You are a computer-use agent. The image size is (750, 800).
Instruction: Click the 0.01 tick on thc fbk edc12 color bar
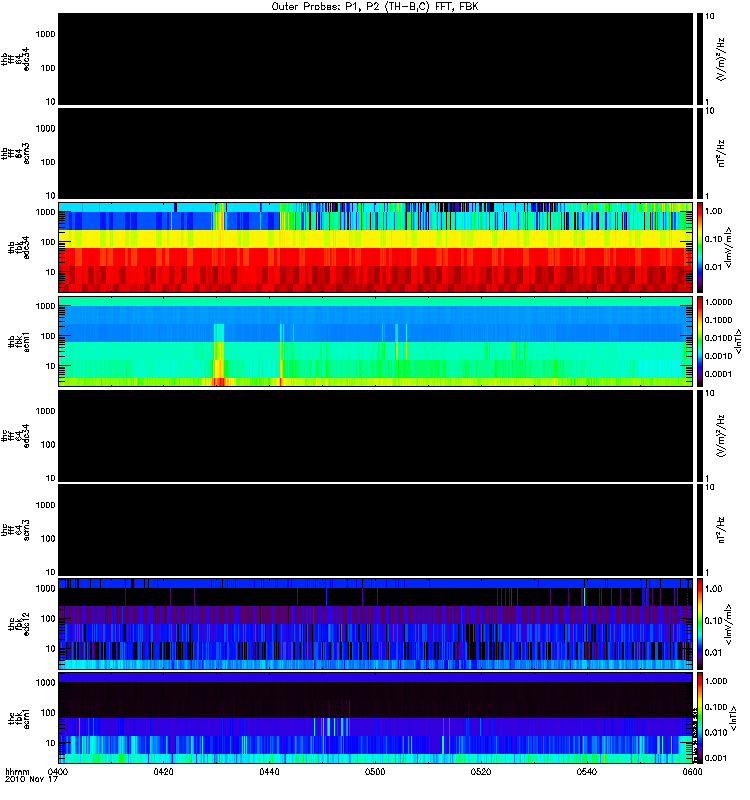713,653
